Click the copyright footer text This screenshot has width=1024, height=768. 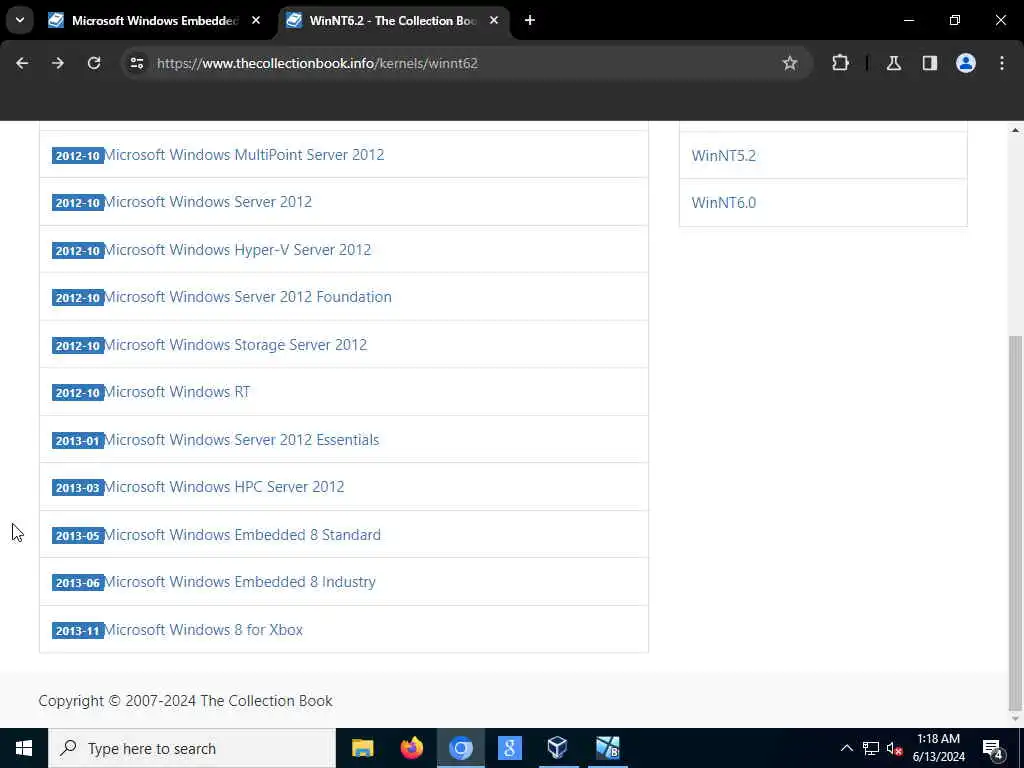185,701
